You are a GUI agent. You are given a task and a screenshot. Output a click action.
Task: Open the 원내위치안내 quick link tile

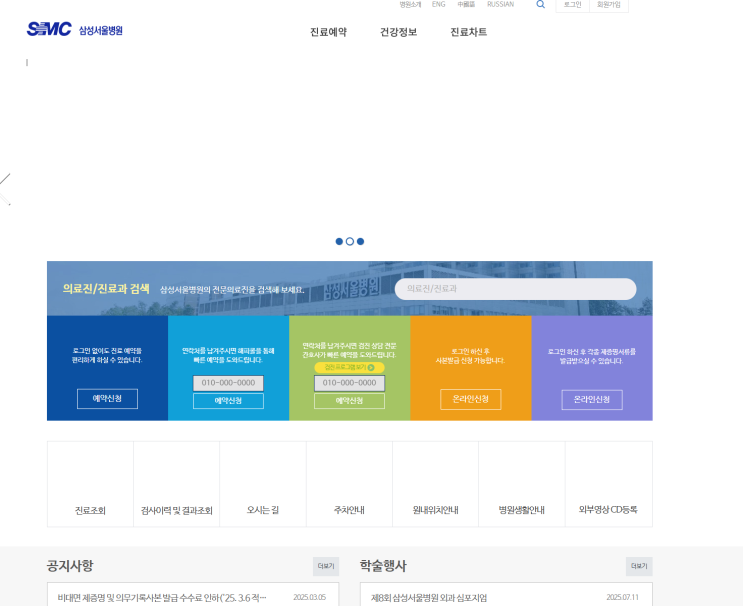435,484
